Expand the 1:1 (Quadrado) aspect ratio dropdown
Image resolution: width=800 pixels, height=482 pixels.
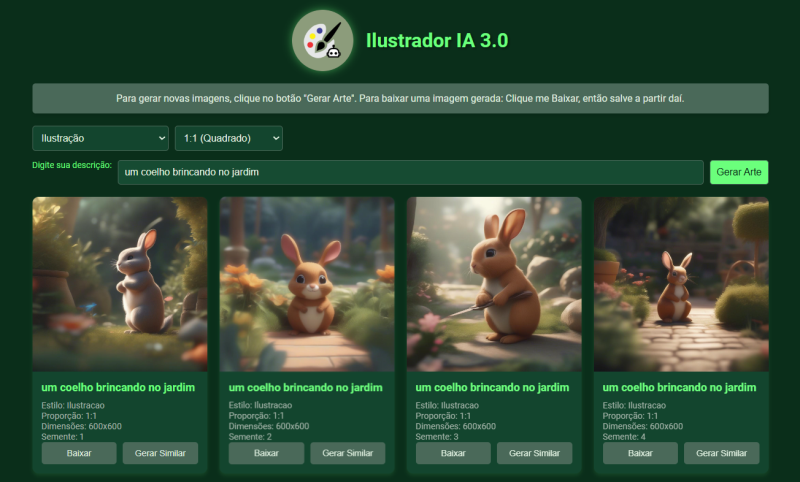point(229,138)
